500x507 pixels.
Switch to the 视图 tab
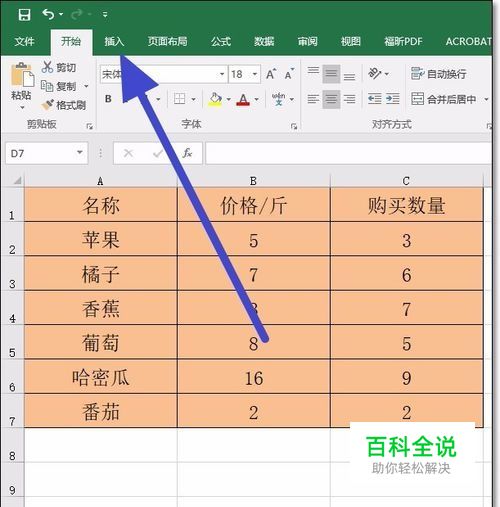351,41
